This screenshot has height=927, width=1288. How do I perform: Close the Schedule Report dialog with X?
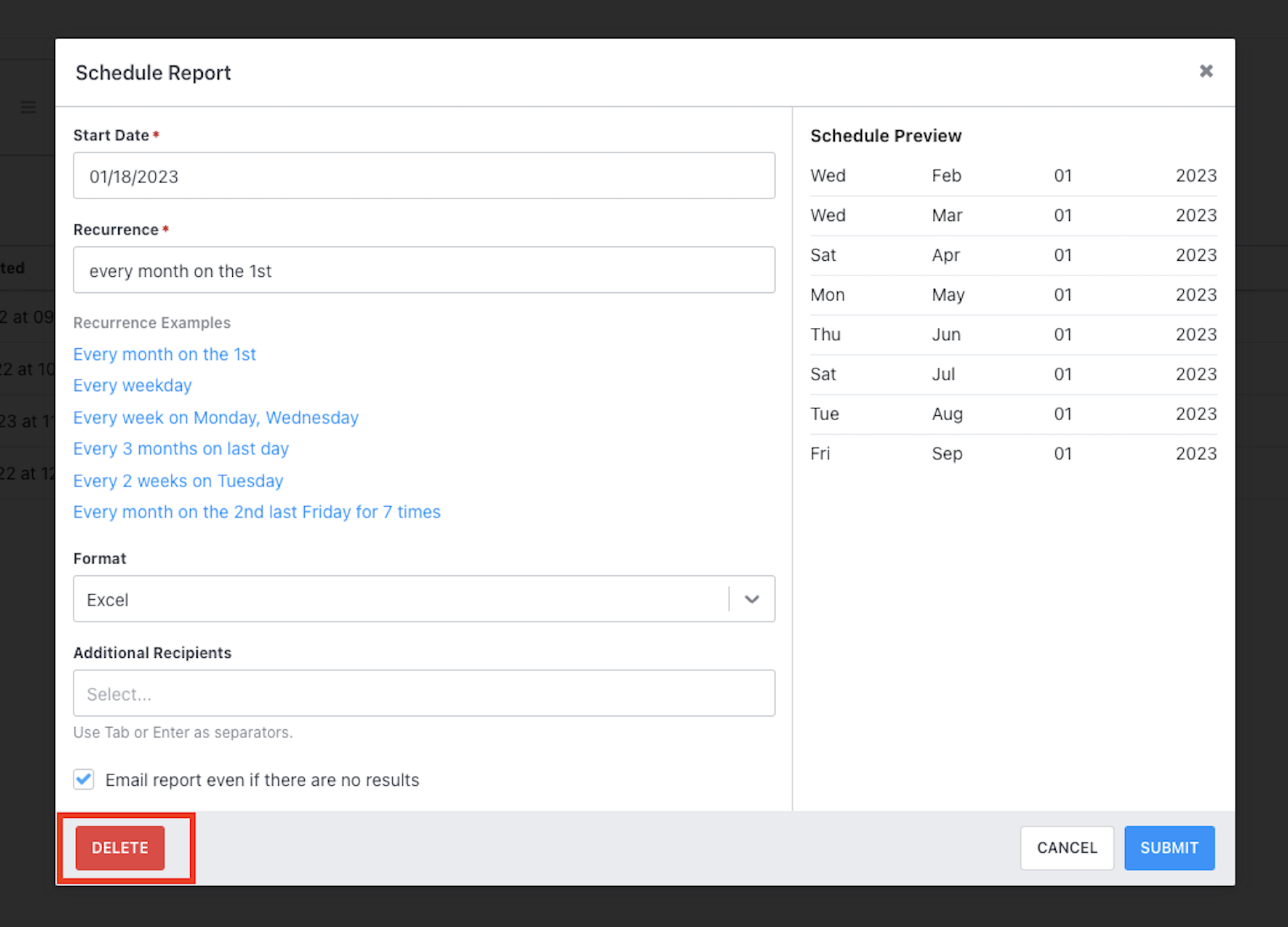1205,71
